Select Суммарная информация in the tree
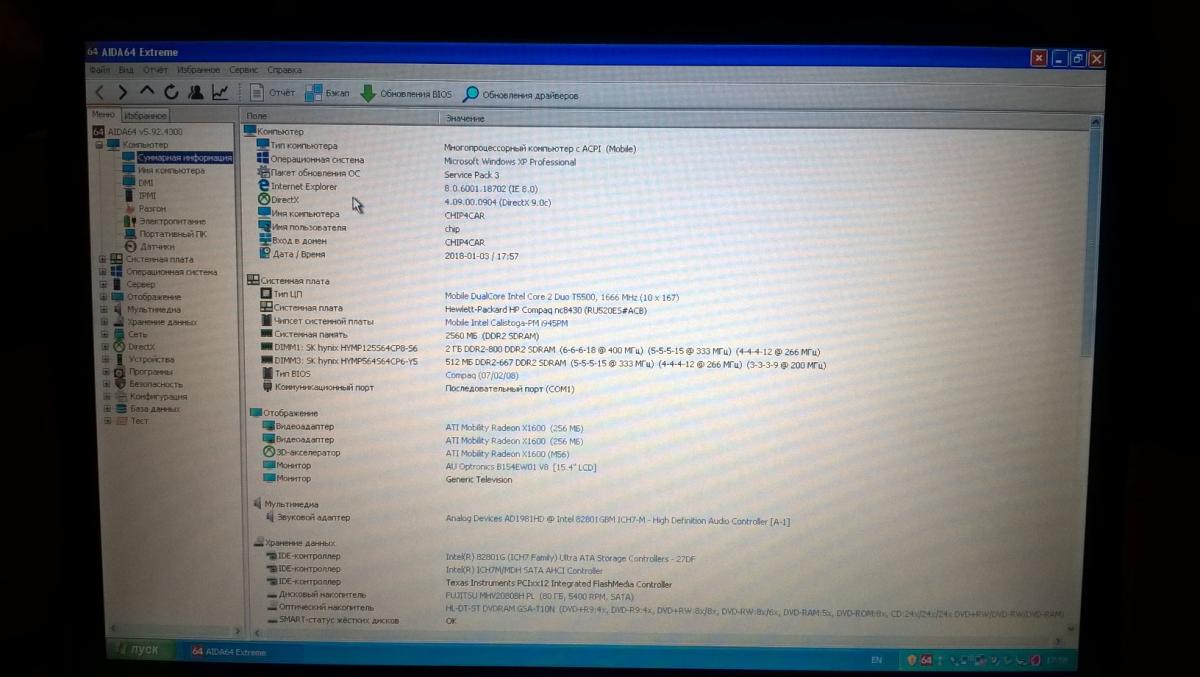This screenshot has width=1200, height=677. 184,157
